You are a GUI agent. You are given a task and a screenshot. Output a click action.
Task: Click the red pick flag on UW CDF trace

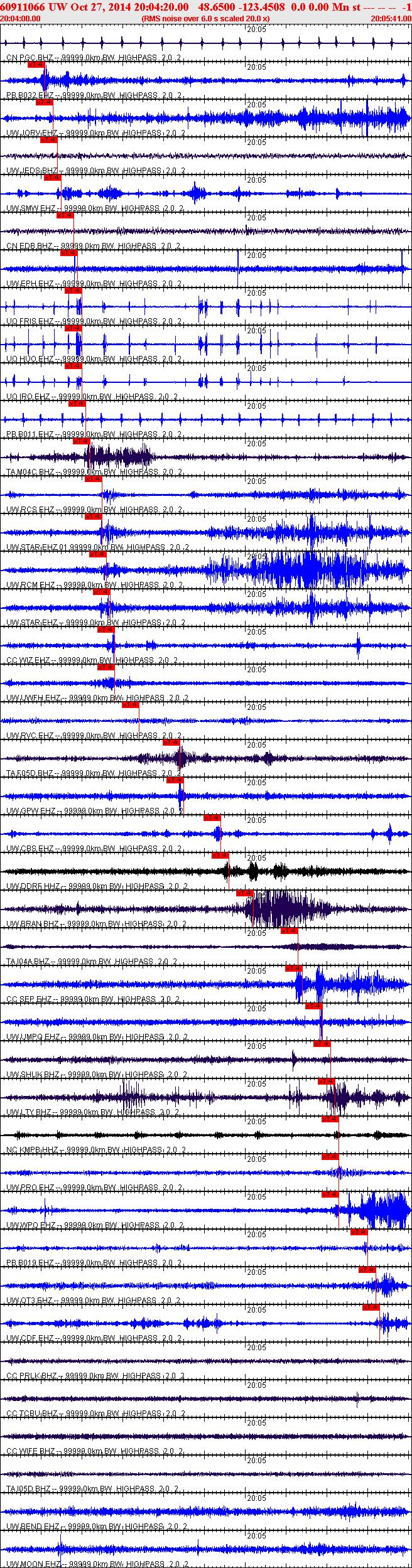pos(371,1307)
